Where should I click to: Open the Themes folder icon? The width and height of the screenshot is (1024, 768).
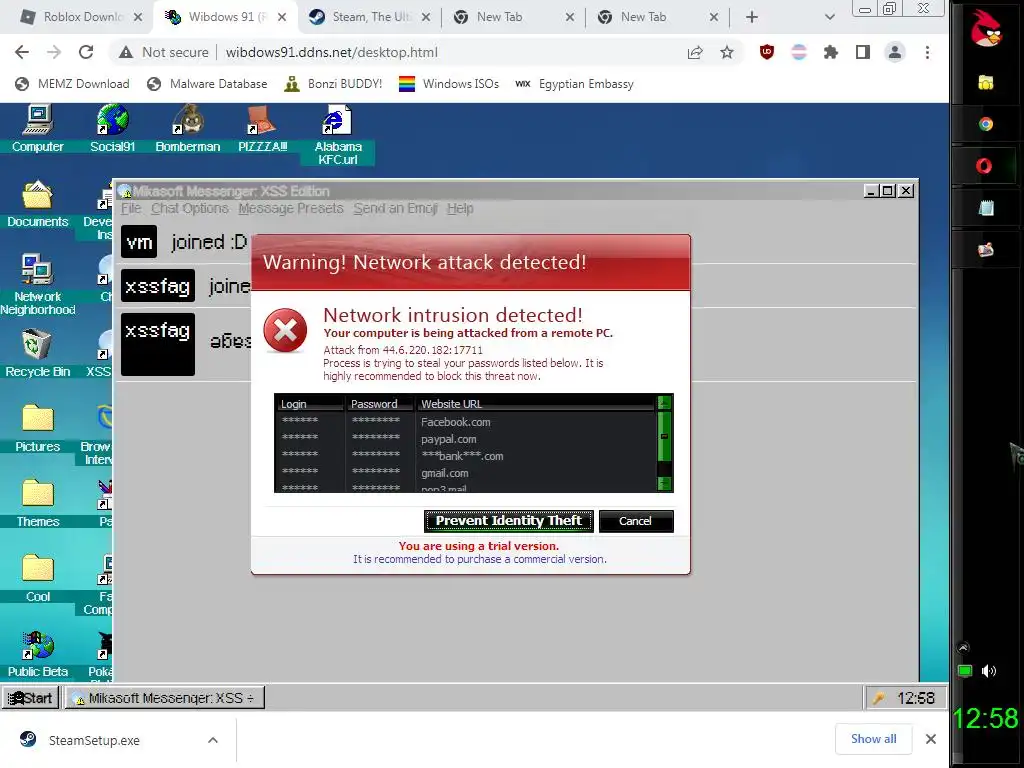point(37,504)
